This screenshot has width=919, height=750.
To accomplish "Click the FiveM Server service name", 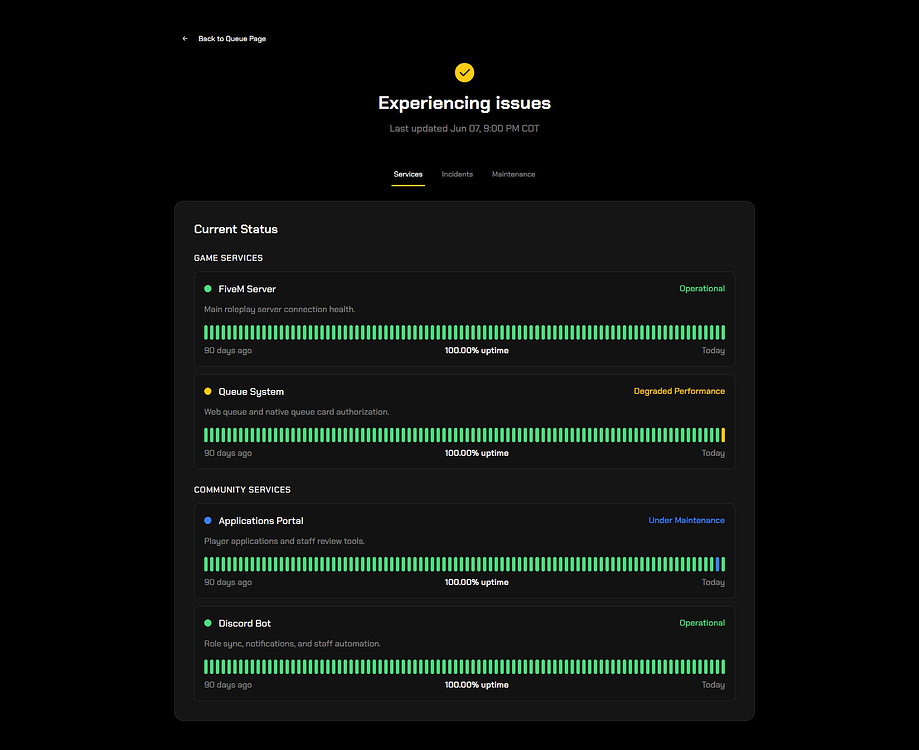I will pyautogui.click(x=247, y=289).
